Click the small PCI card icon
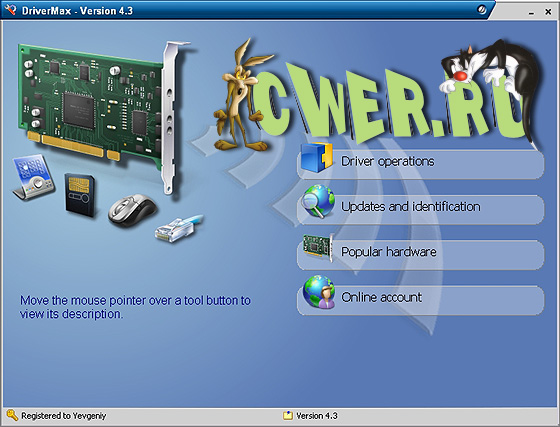 coord(318,246)
